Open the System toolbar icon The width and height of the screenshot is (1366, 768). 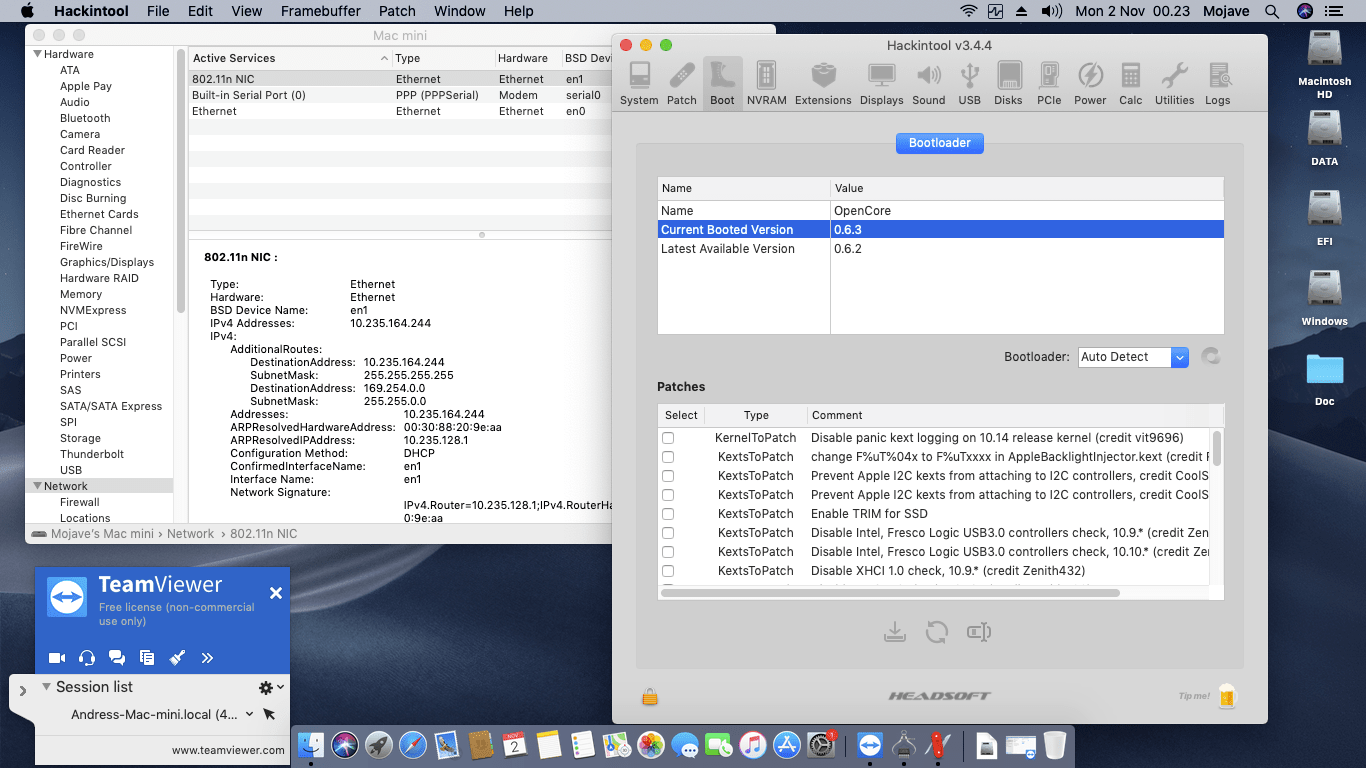click(638, 78)
